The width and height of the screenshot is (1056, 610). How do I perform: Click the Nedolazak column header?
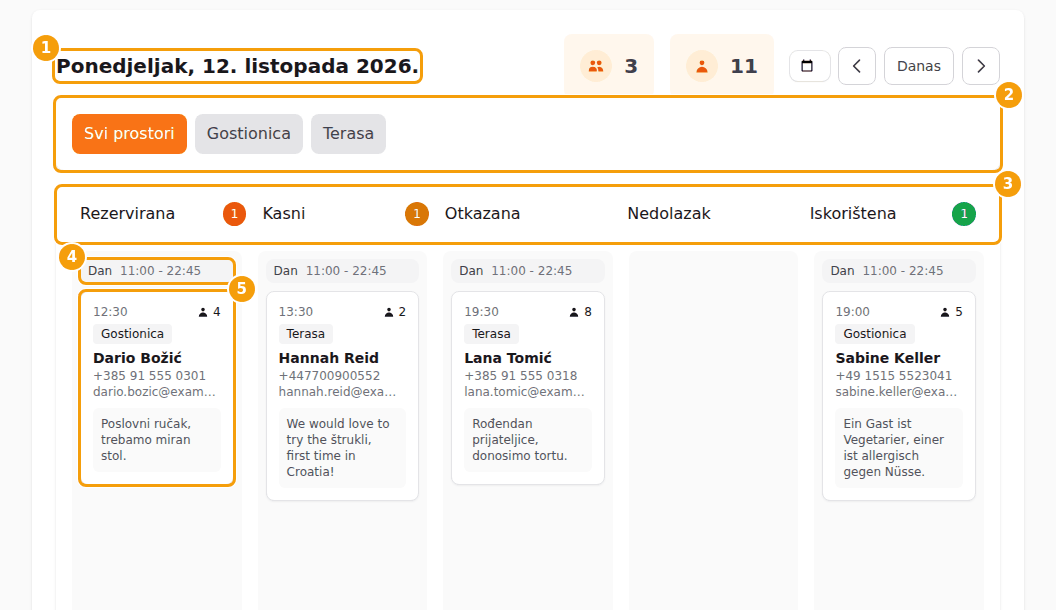669,214
